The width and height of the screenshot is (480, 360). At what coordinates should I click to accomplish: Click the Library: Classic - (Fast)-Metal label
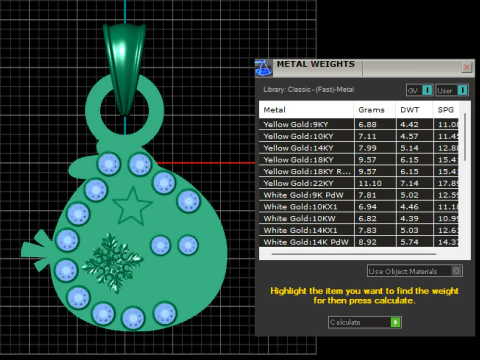(308, 89)
